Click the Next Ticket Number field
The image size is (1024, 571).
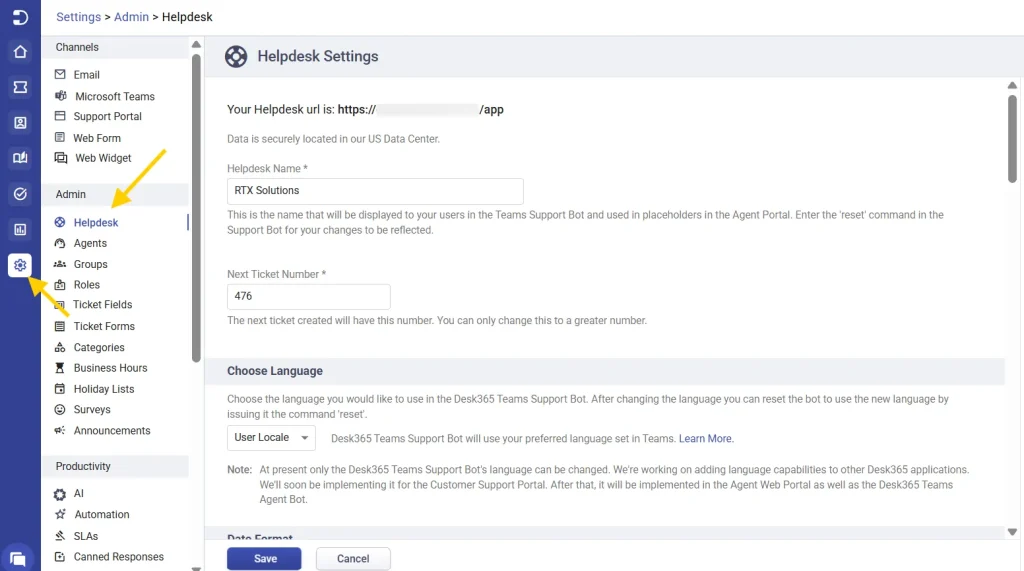tap(308, 297)
